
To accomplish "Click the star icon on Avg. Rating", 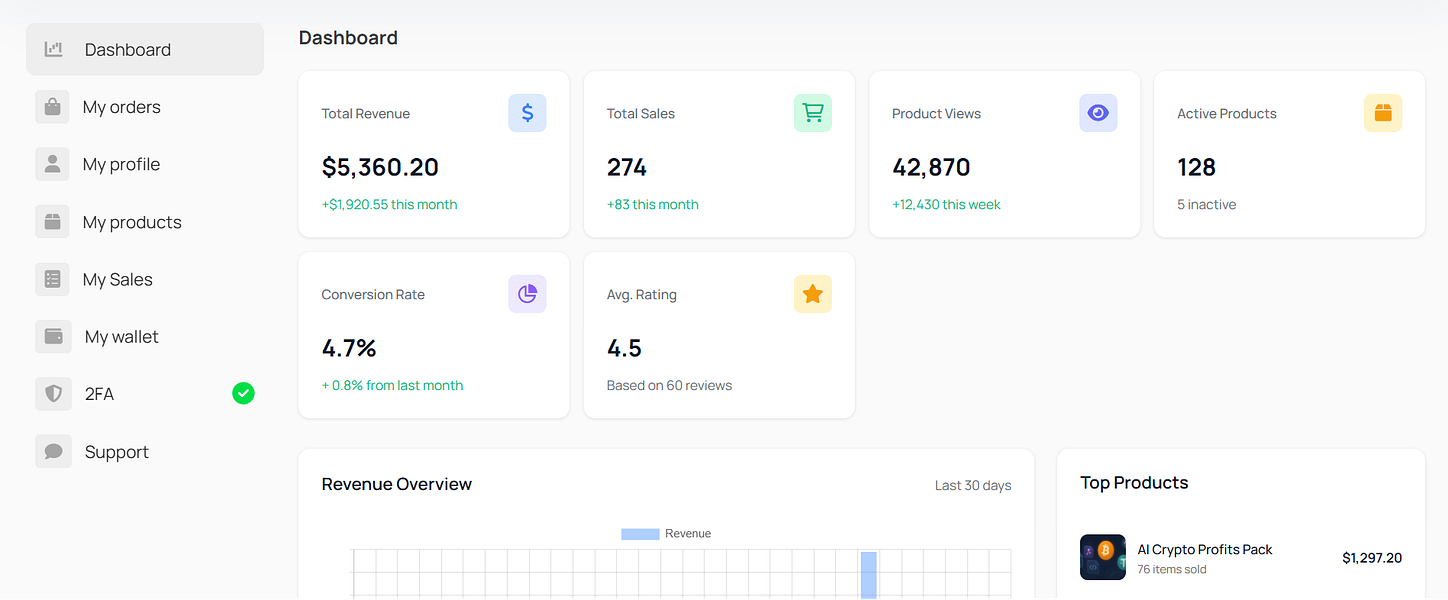I will [813, 294].
